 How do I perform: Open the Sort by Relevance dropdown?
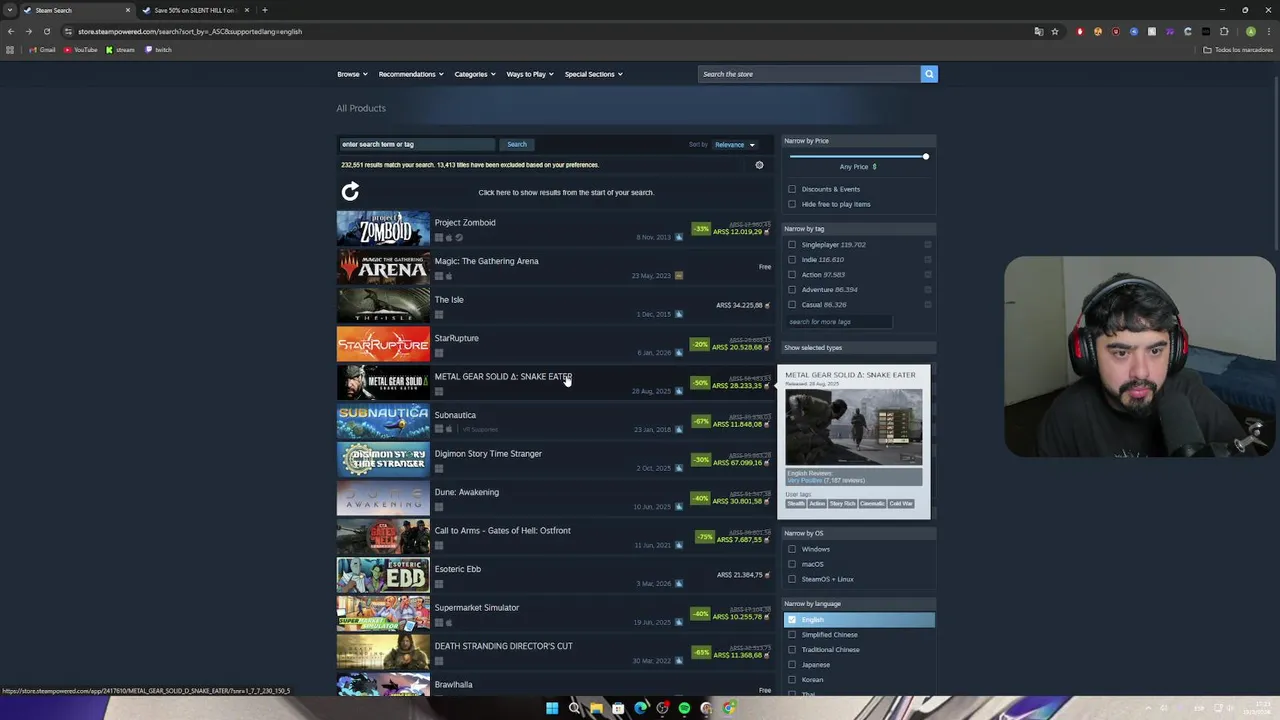pos(735,145)
